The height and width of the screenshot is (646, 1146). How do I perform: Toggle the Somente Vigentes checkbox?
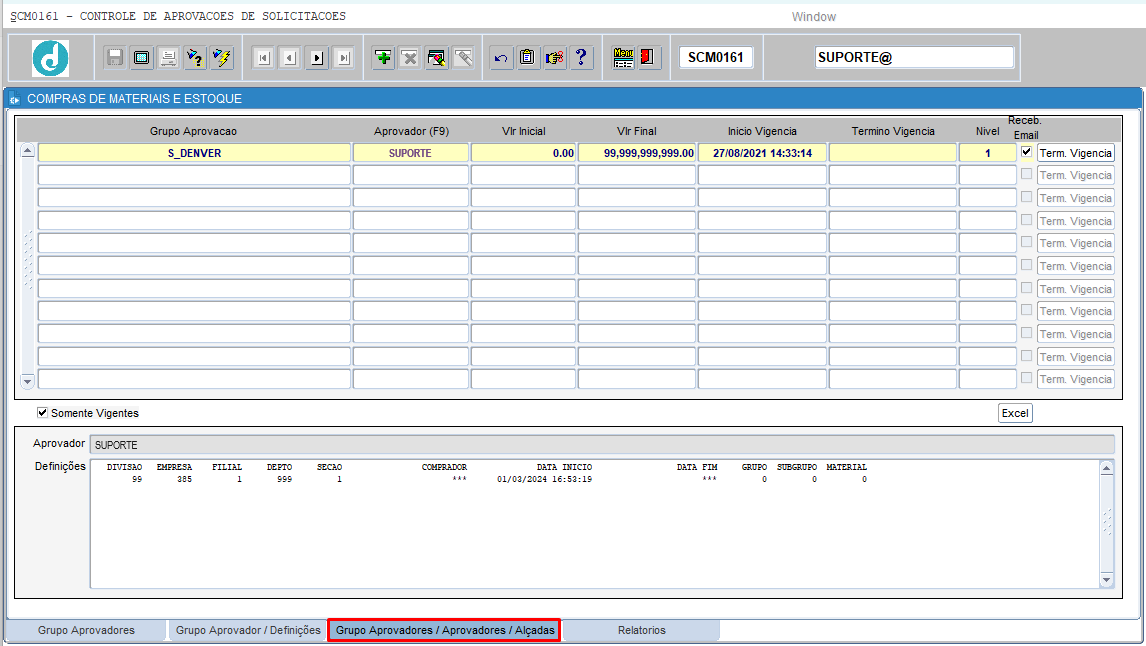(42, 413)
